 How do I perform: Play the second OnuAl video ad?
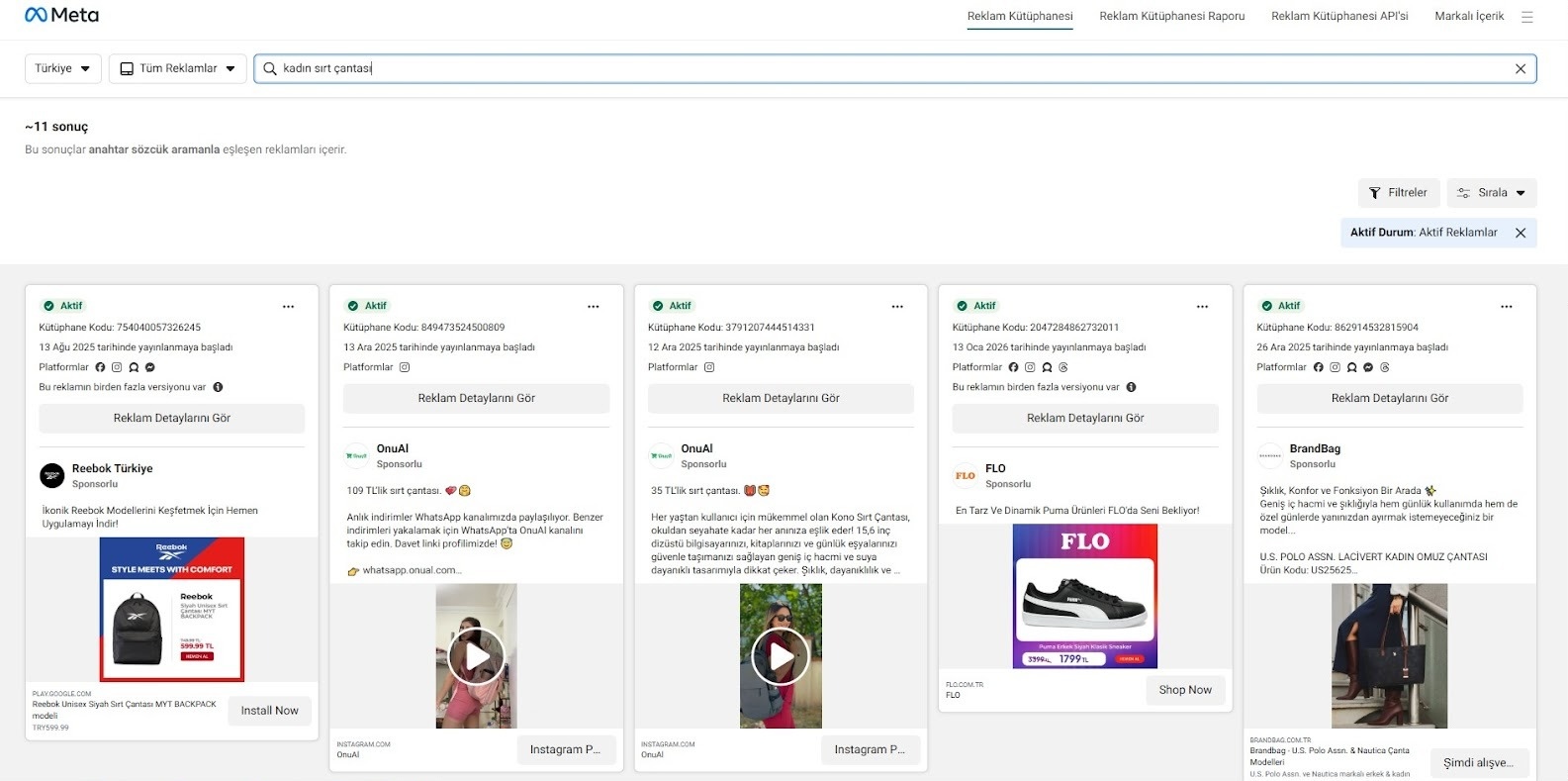[x=781, y=656]
